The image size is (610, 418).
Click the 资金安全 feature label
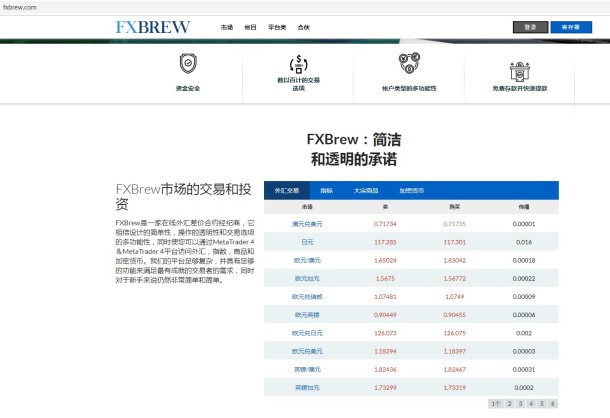tap(188, 88)
